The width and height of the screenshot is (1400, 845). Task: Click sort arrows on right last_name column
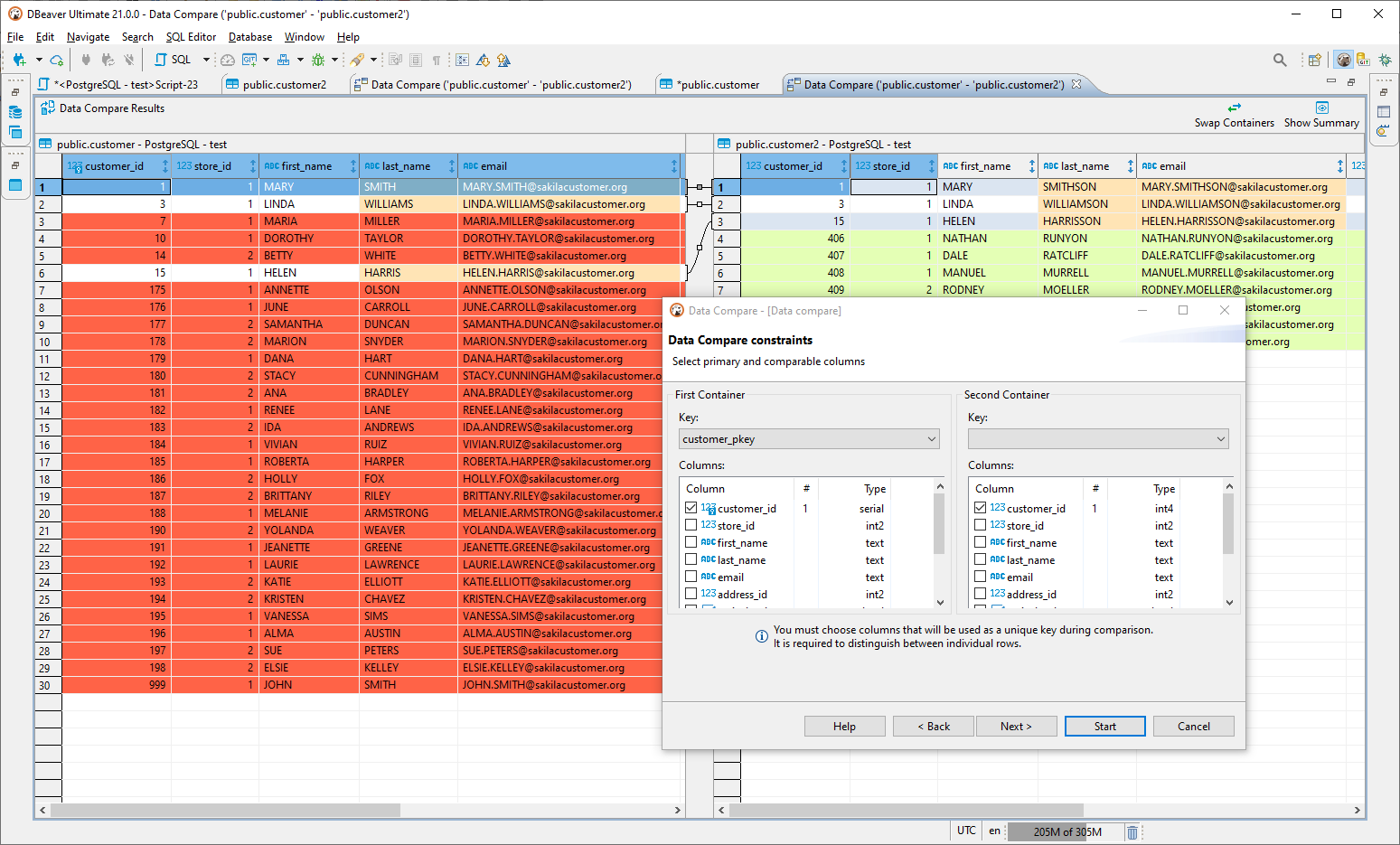click(1130, 166)
